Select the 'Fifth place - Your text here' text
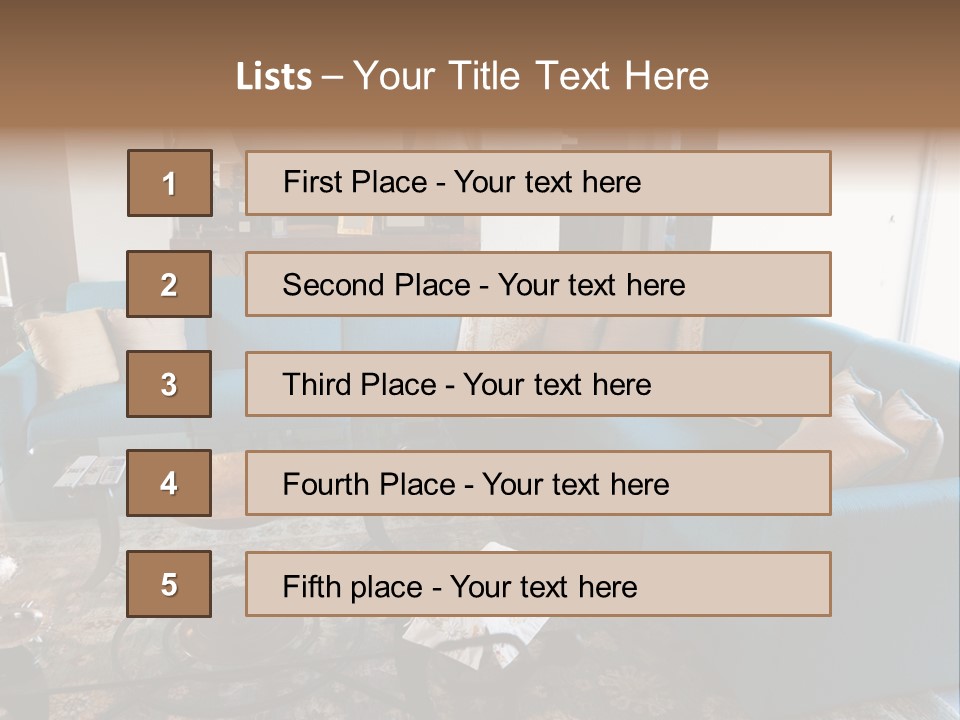960x720 pixels. tap(460, 586)
